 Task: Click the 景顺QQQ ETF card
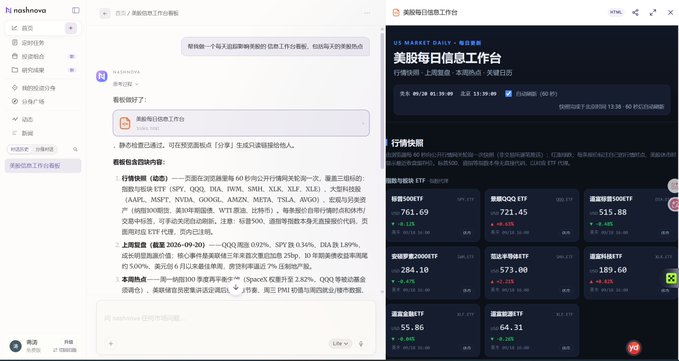click(x=532, y=215)
